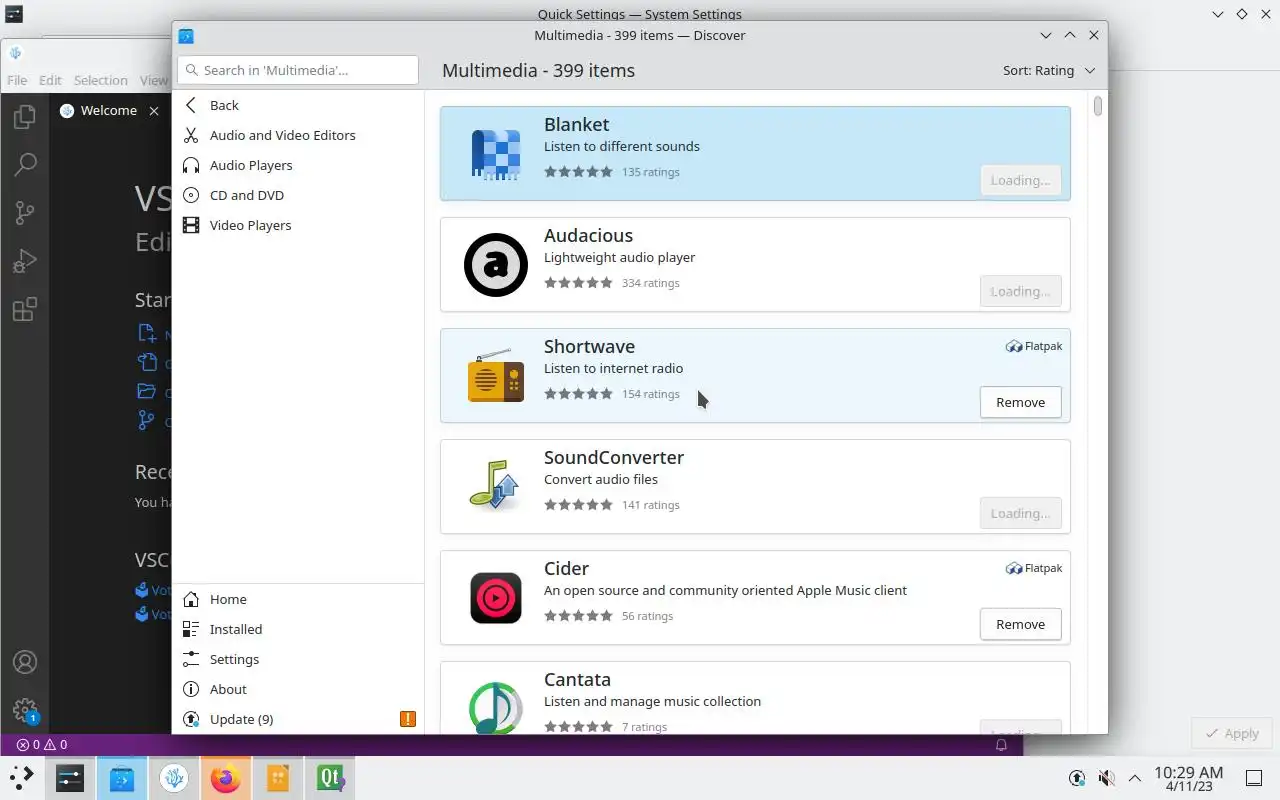This screenshot has width=1280, height=800.
Task: Click the SoundConverter Loading button
Action: [1020, 513]
